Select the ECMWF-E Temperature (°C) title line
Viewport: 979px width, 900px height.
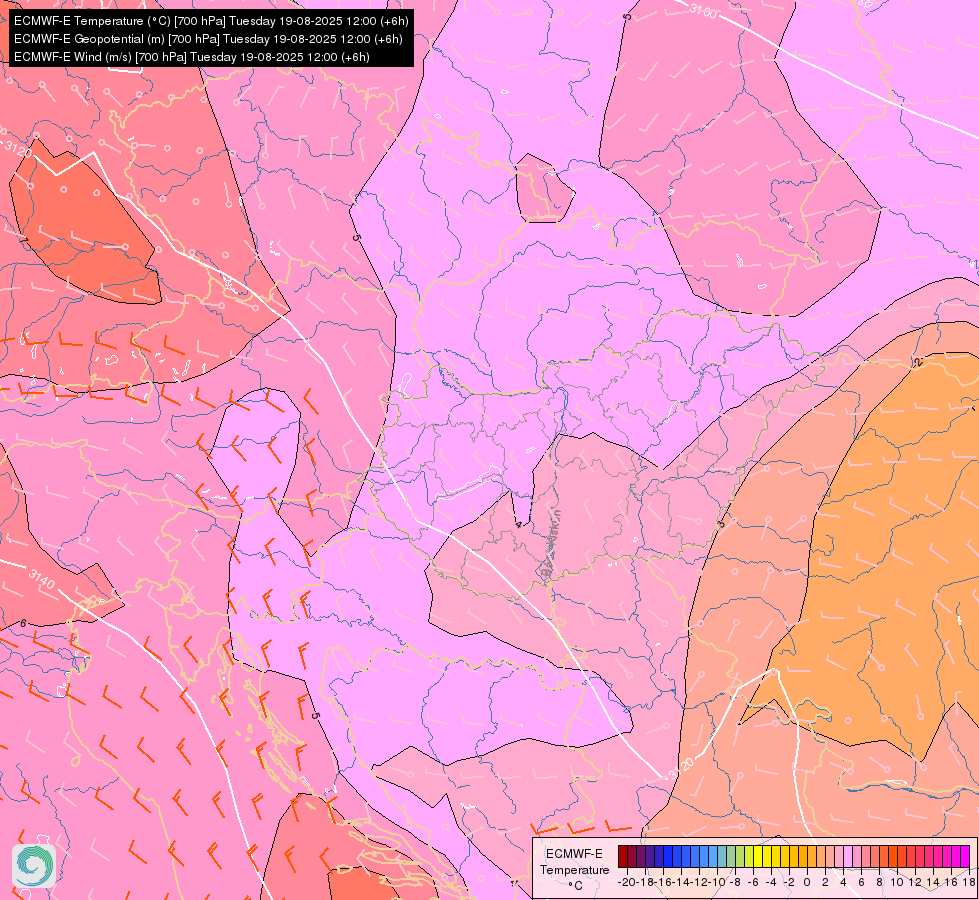point(211,21)
